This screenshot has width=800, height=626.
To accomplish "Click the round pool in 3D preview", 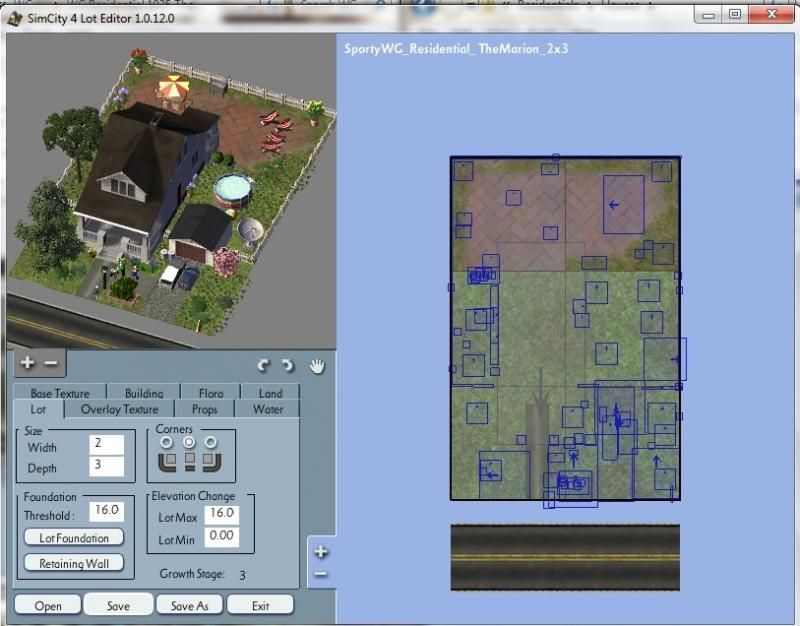I will (x=233, y=189).
